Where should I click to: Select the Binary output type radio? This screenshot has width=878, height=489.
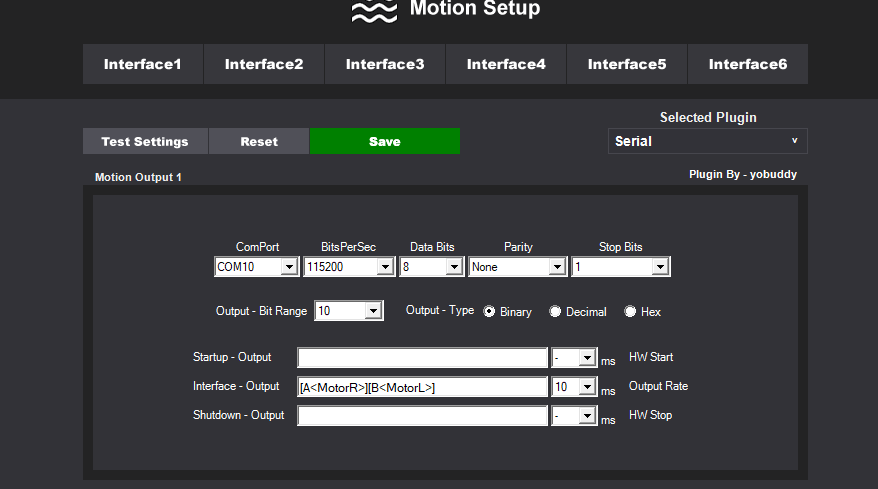(x=490, y=312)
